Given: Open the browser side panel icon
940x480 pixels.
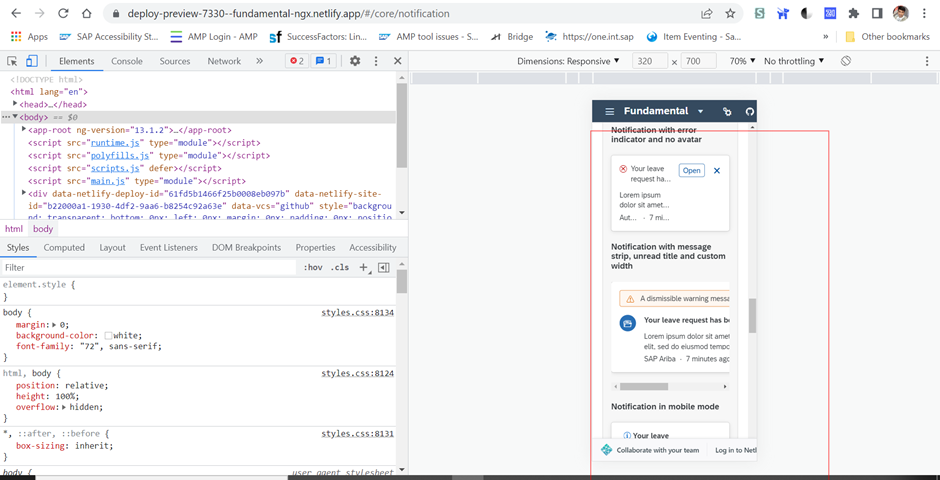Looking at the screenshot, I should 876,13.
